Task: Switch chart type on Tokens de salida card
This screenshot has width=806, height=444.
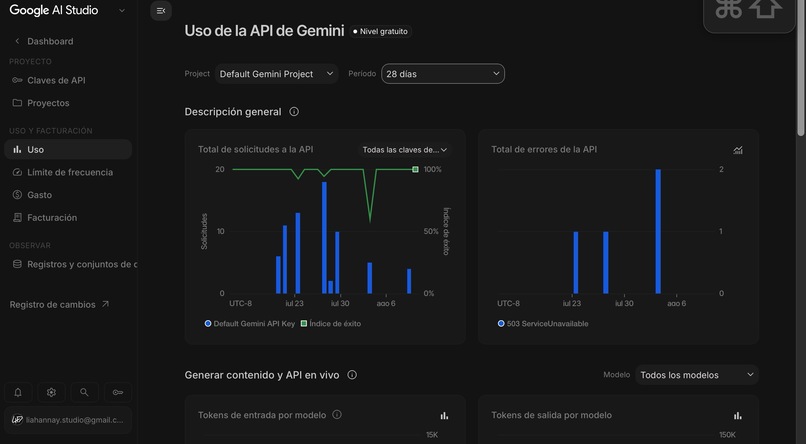Action: tap(738, 416)
